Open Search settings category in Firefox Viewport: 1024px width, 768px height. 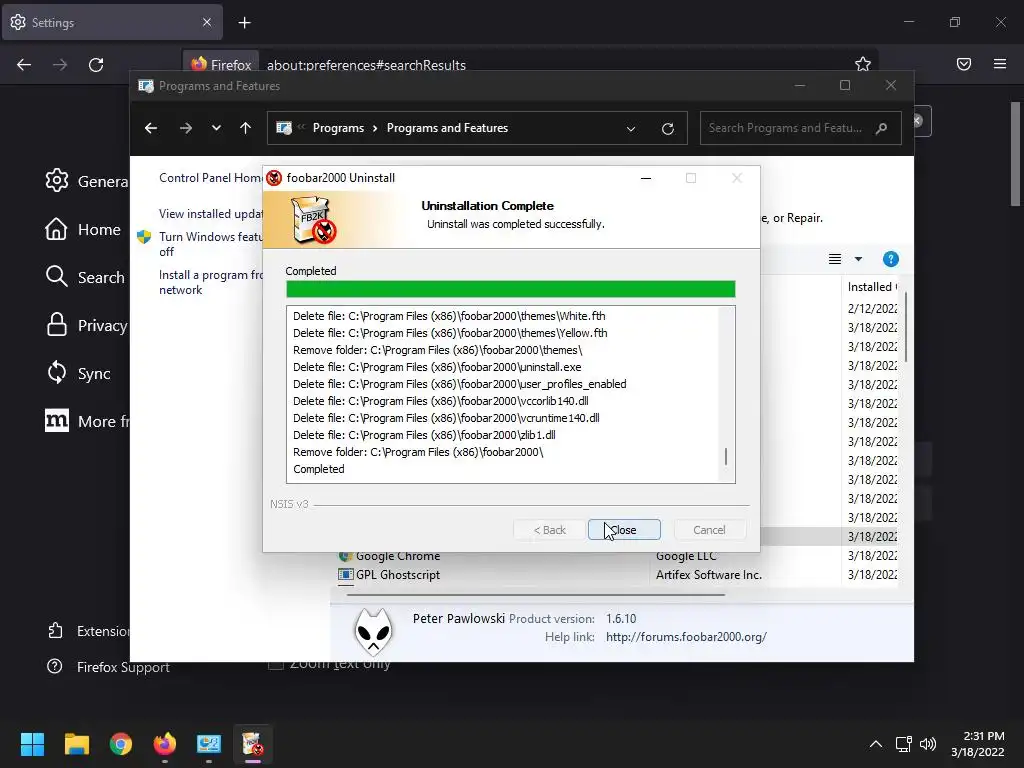pos(85,277)
